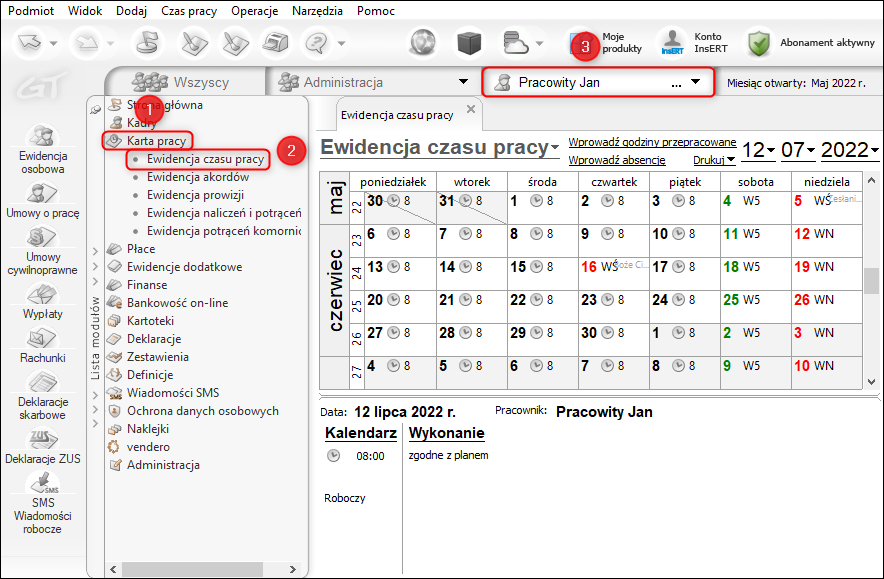Open cloud icon dropdown arrow
This screenshot has width=884, height=579.
540,43
